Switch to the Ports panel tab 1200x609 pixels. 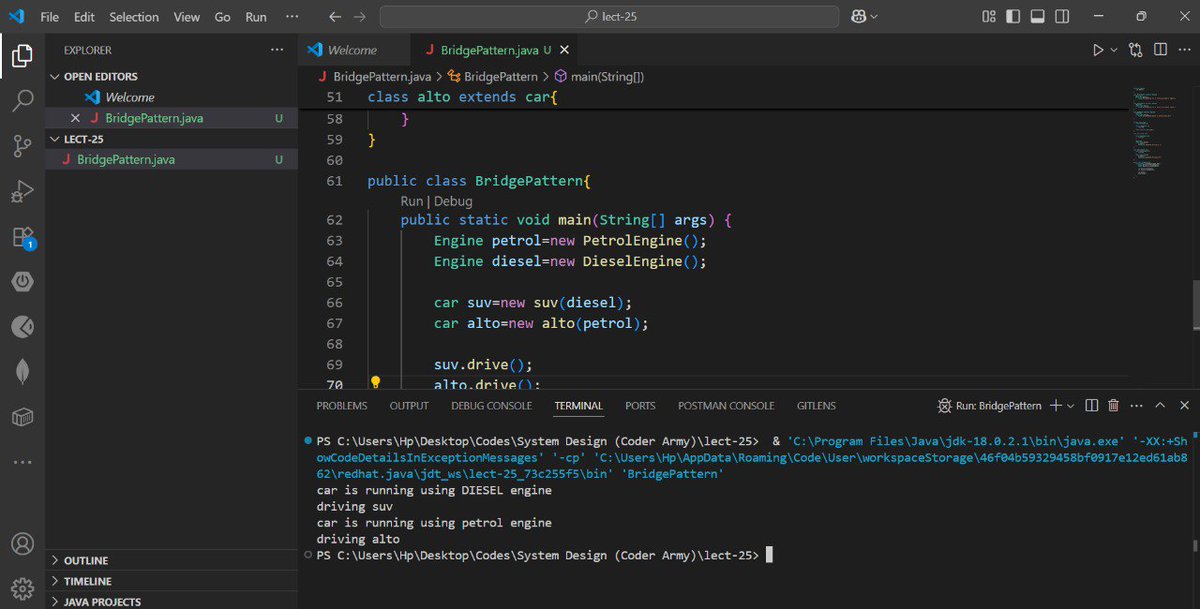(640, 406)
